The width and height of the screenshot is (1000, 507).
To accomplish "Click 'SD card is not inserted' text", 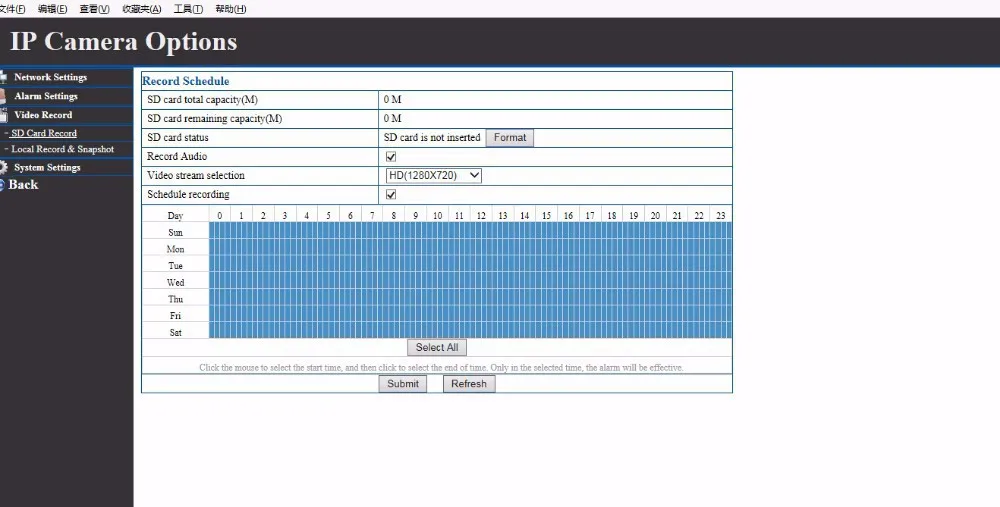I will 432,138.
